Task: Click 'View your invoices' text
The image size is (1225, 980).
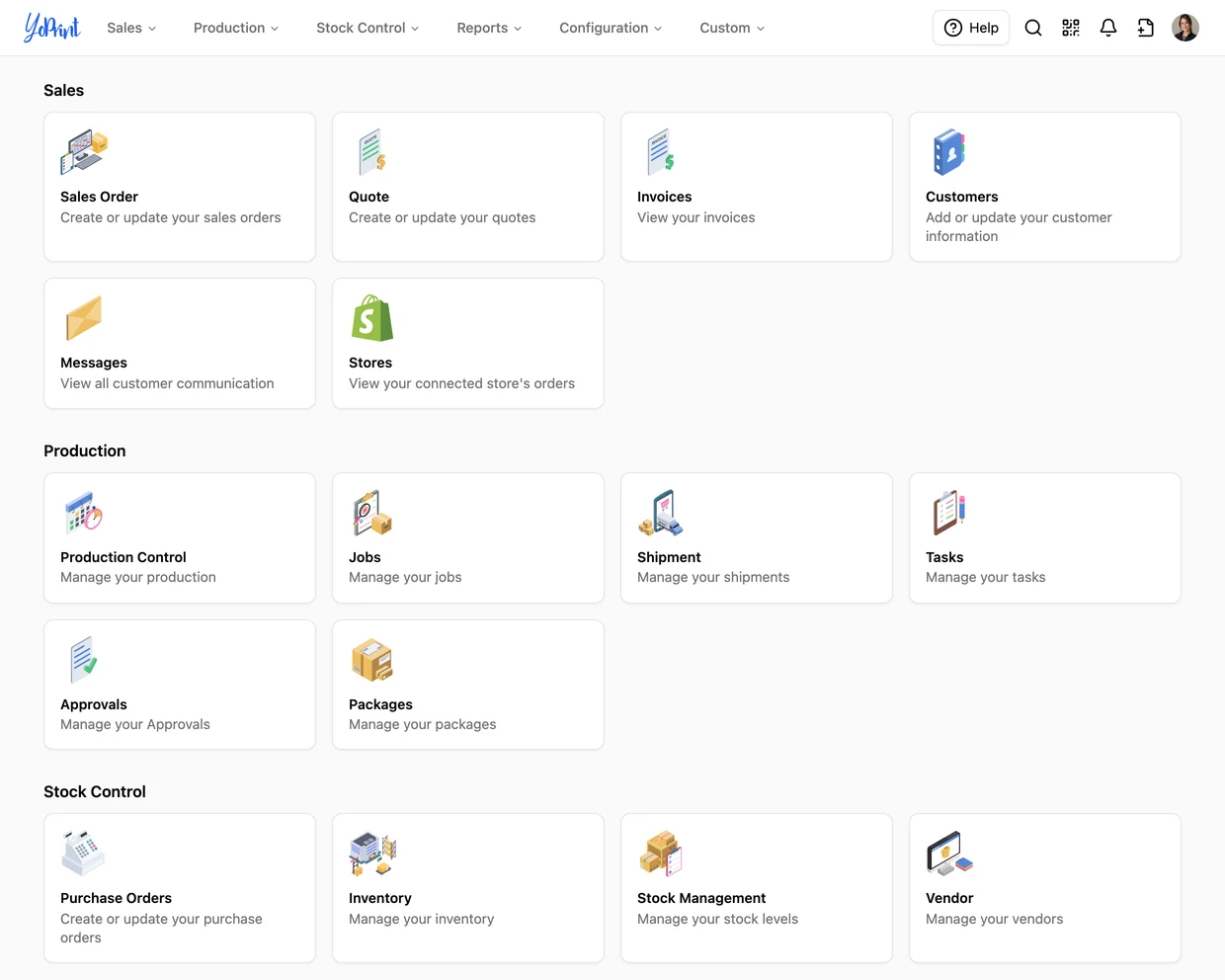Action: coord(695,217)
